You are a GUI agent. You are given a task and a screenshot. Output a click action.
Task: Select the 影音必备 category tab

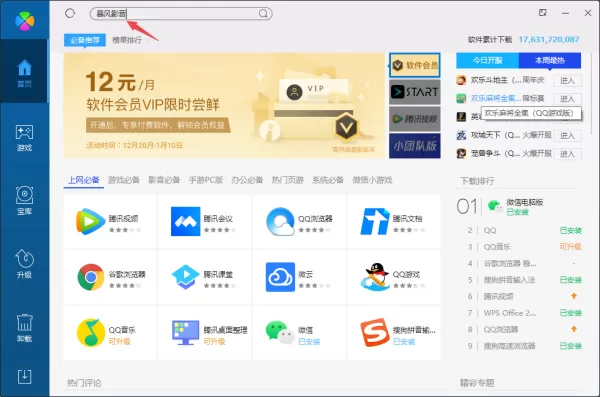tap(164, 180)
